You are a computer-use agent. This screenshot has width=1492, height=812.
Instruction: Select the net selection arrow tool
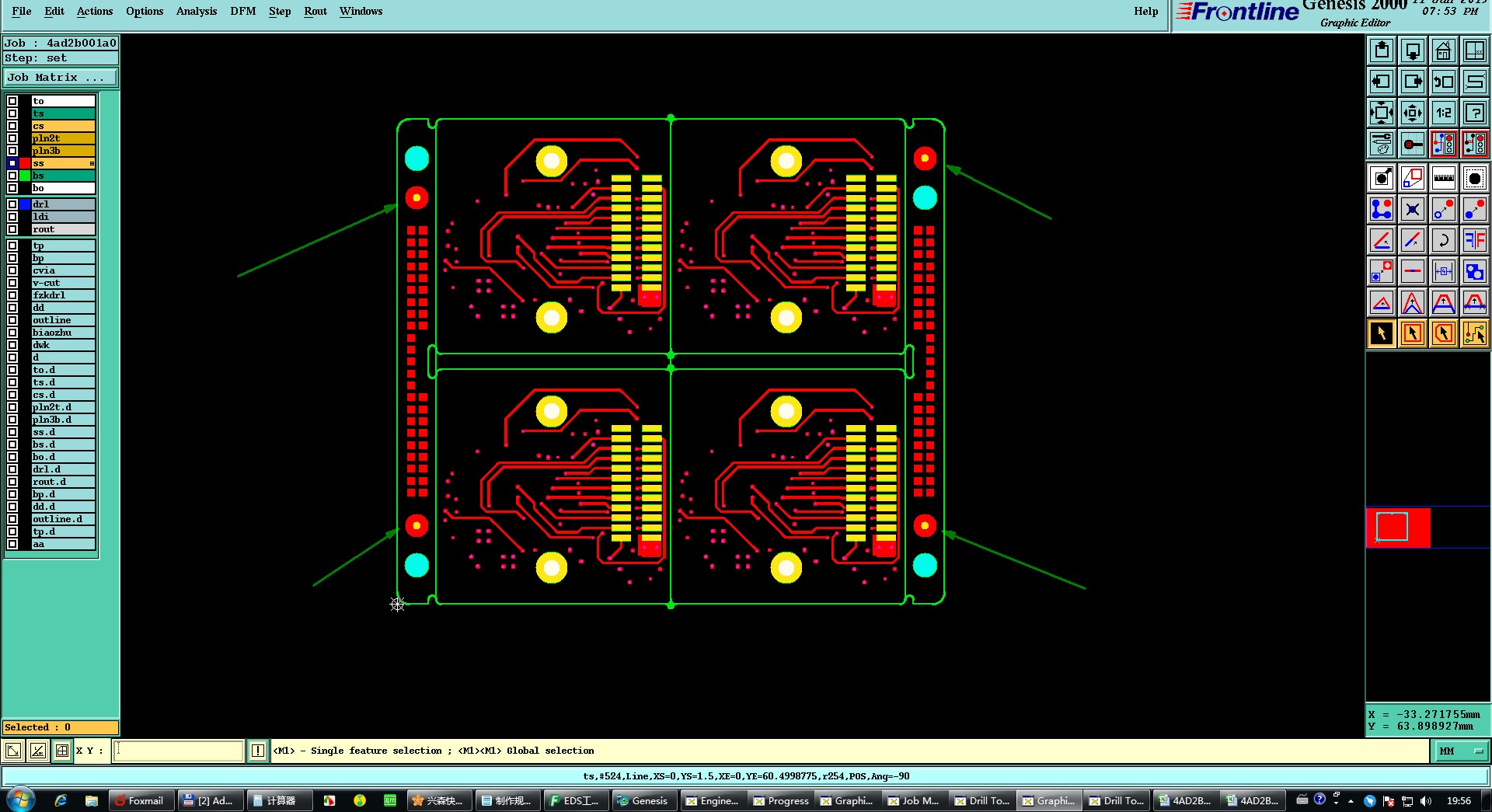pos(1475,333)
